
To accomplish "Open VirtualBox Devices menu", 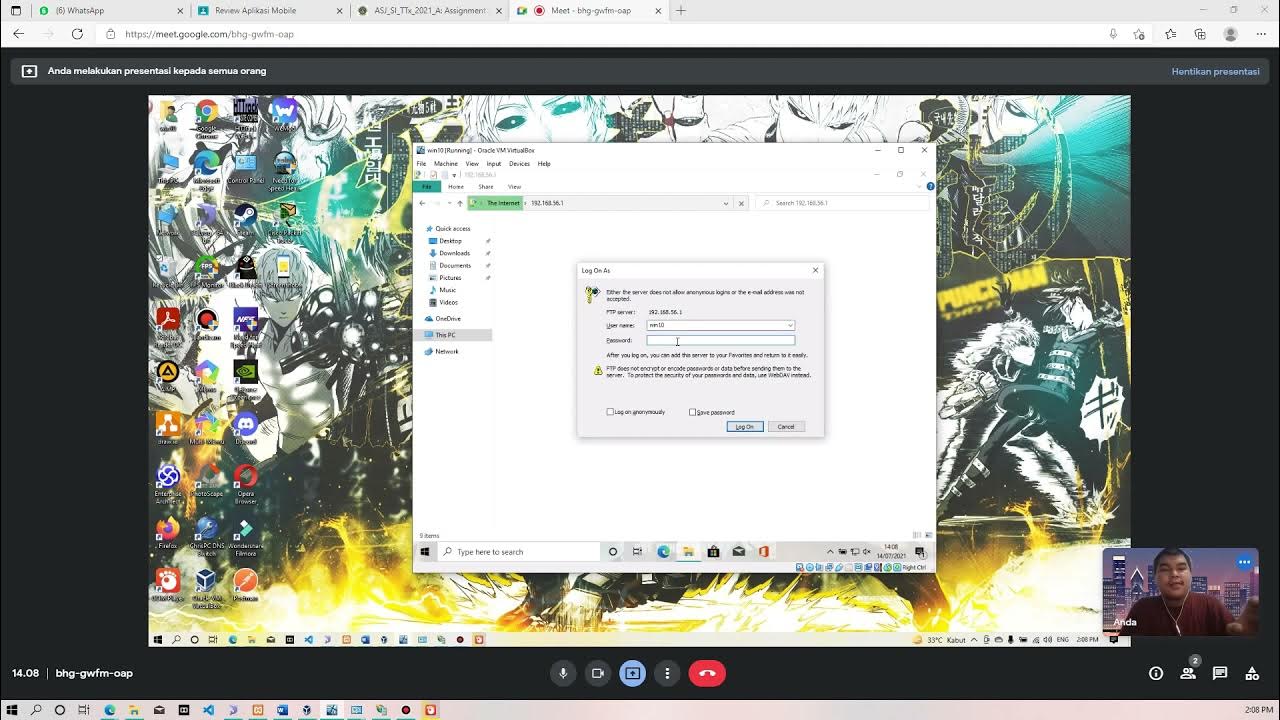I will click(x=519, y=163).
